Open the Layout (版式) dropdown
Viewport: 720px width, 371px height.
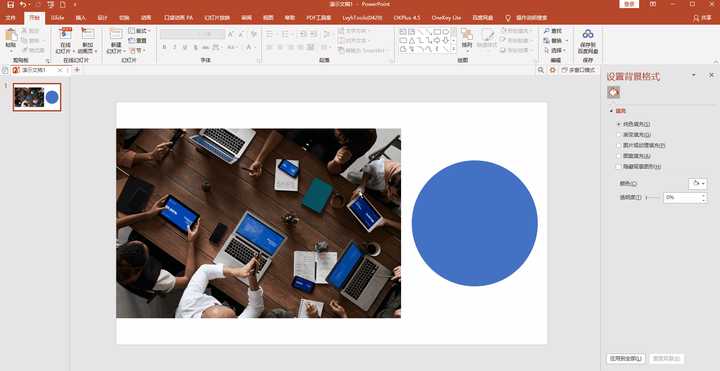point(140,31)
